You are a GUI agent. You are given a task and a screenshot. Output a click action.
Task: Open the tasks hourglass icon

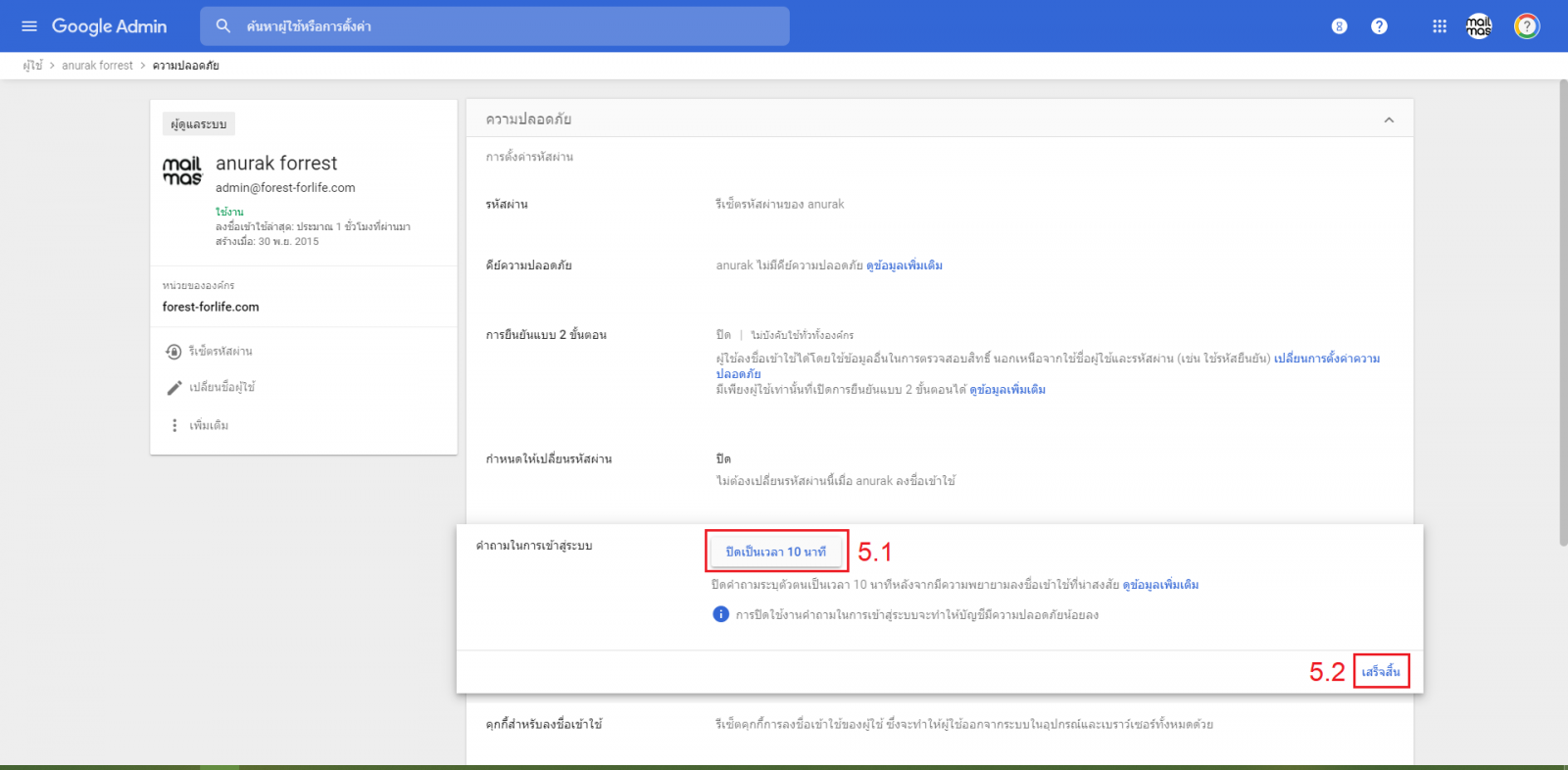(x=1339, y=26)
